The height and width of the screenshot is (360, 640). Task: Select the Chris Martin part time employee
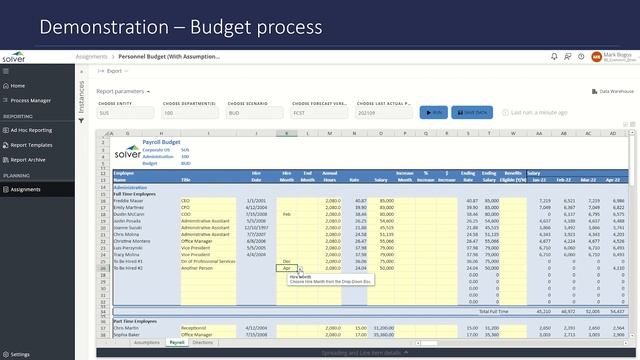point(146,328)
